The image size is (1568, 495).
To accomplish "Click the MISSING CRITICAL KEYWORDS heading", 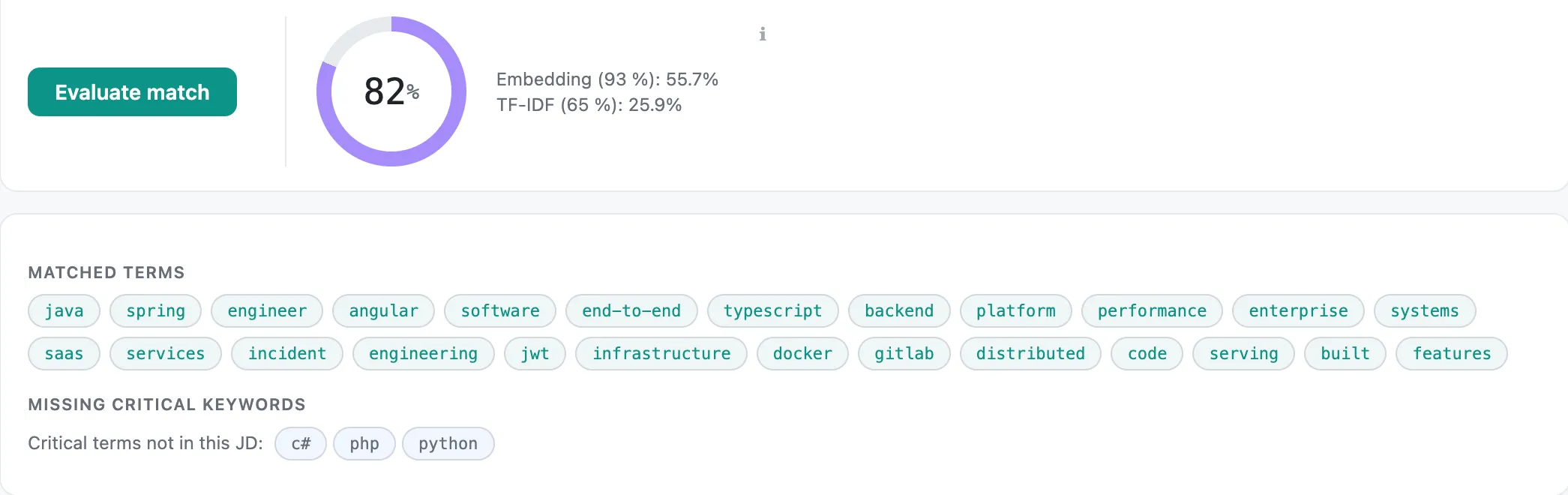I will pyautogui.click(x=166, y=404).
